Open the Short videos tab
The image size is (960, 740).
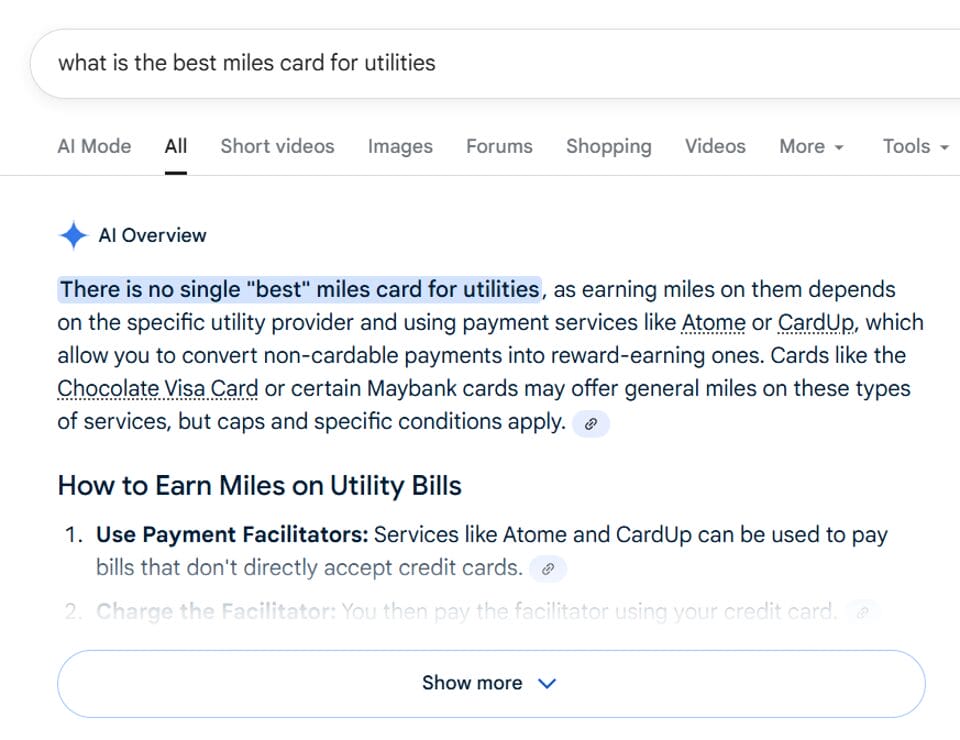coord(277,147)
